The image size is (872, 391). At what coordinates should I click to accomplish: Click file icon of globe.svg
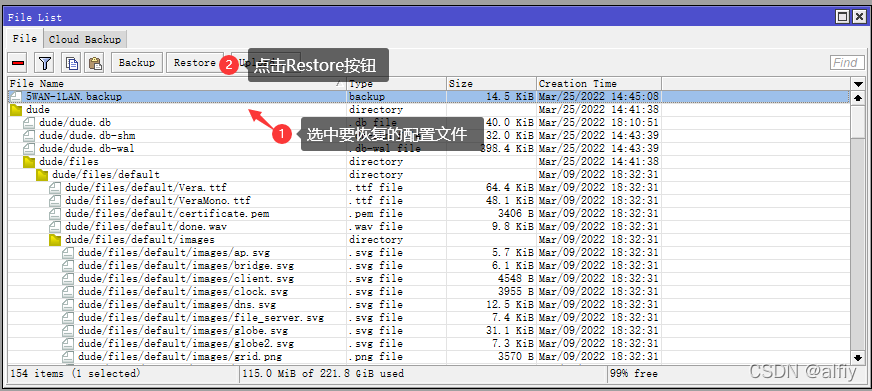click(x=68, y=330)
